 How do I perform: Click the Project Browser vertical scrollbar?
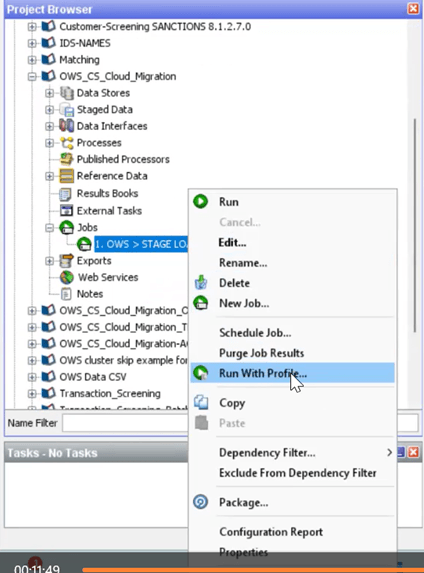[414, 225]
